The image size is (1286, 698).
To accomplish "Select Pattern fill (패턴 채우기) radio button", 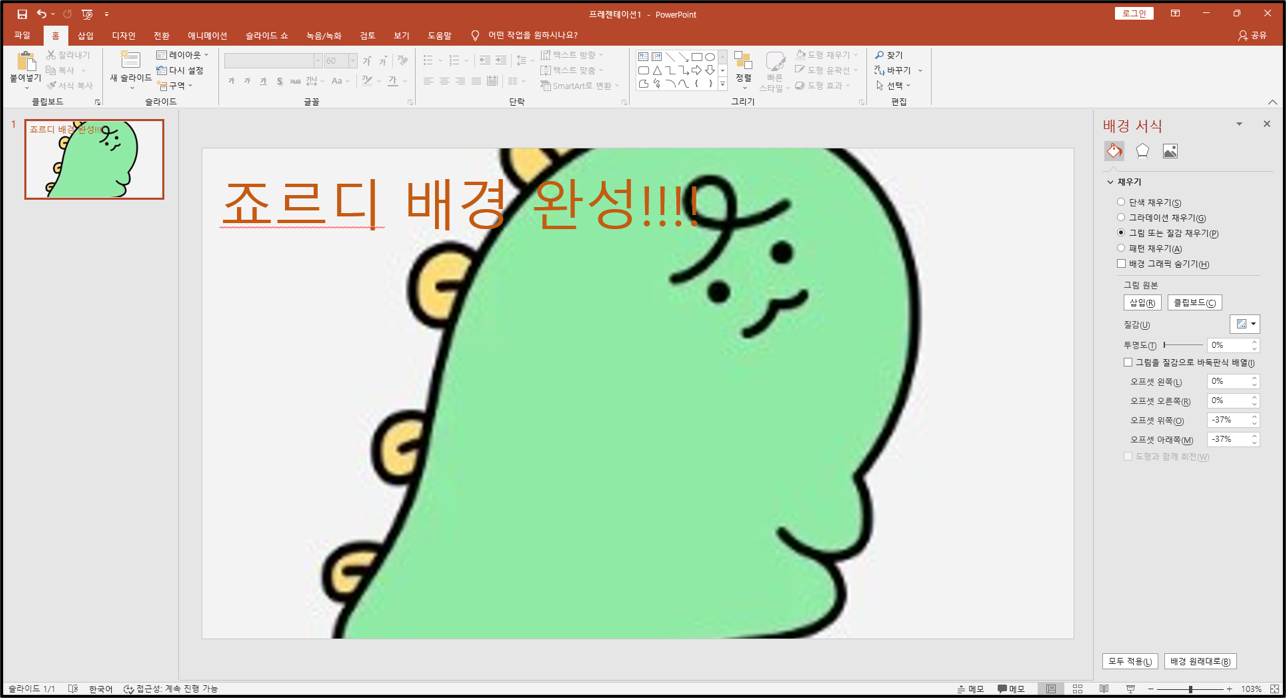I will pyautogui.click(x=1121, y=248).
